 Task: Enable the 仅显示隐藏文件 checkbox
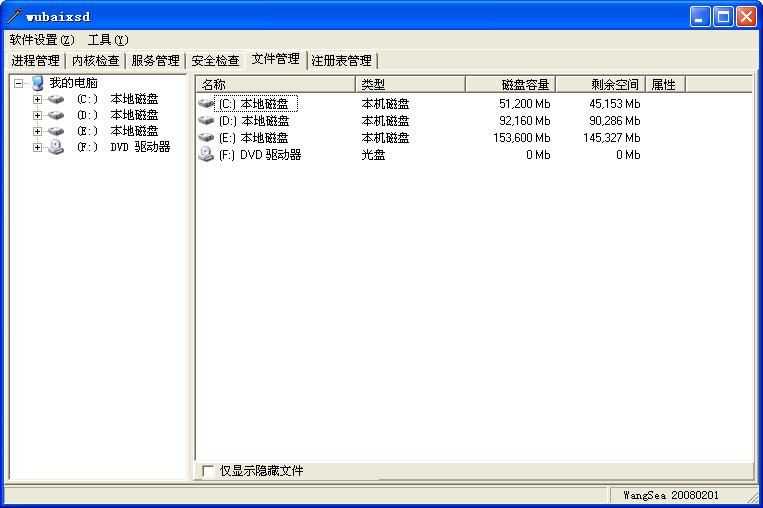click(x=208, y=470)
